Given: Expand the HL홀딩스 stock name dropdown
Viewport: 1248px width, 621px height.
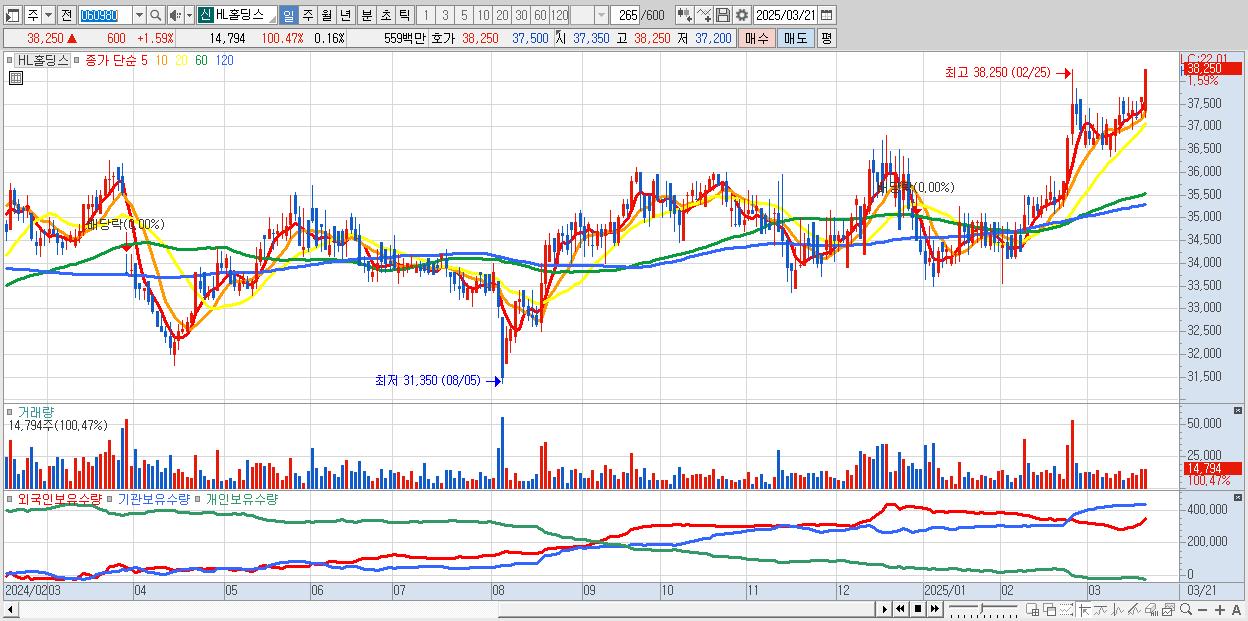Looking at the screenshot, I should (271, 19).
